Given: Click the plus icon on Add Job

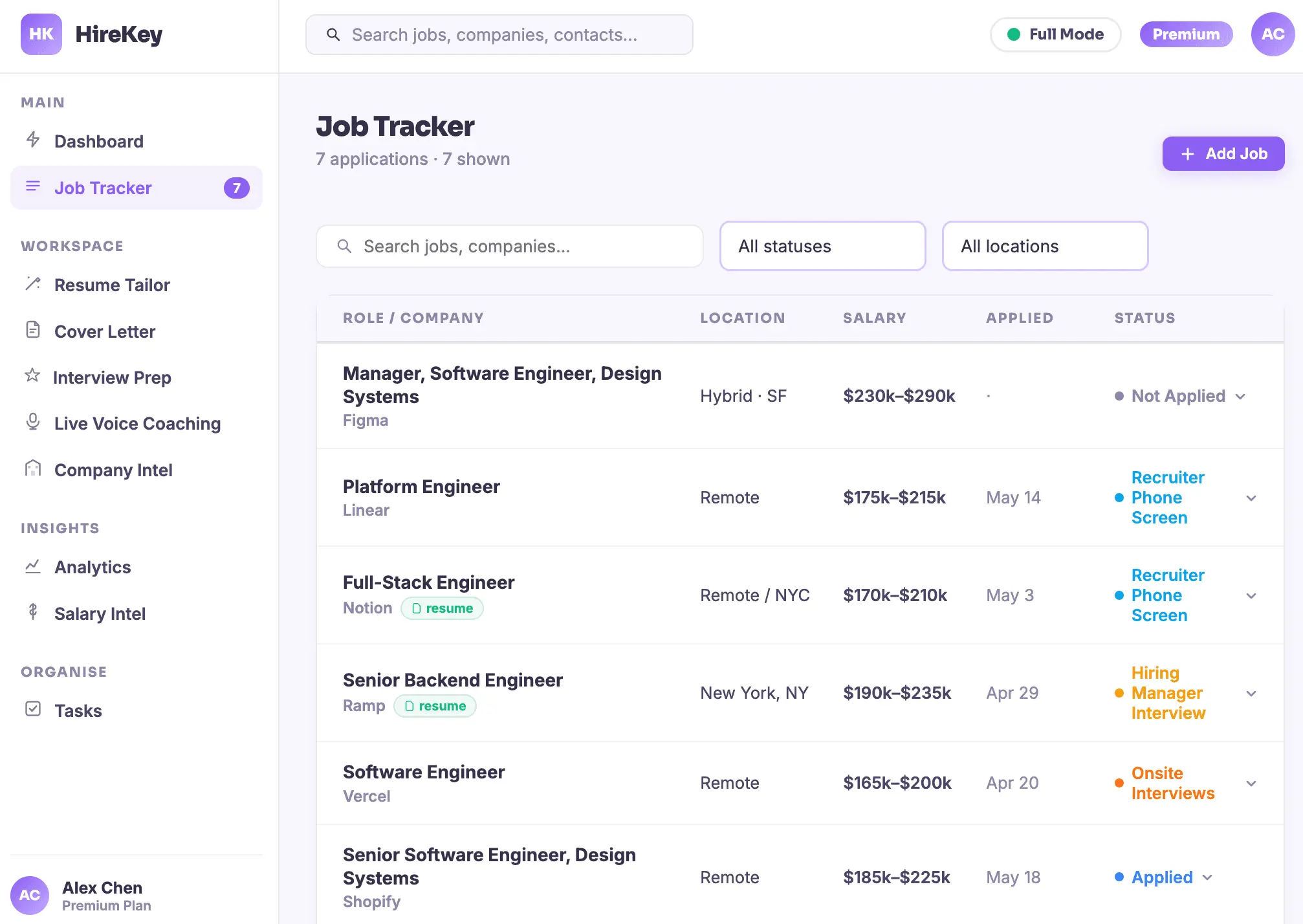Looking at the screenshot, I should coord(1188,154).
